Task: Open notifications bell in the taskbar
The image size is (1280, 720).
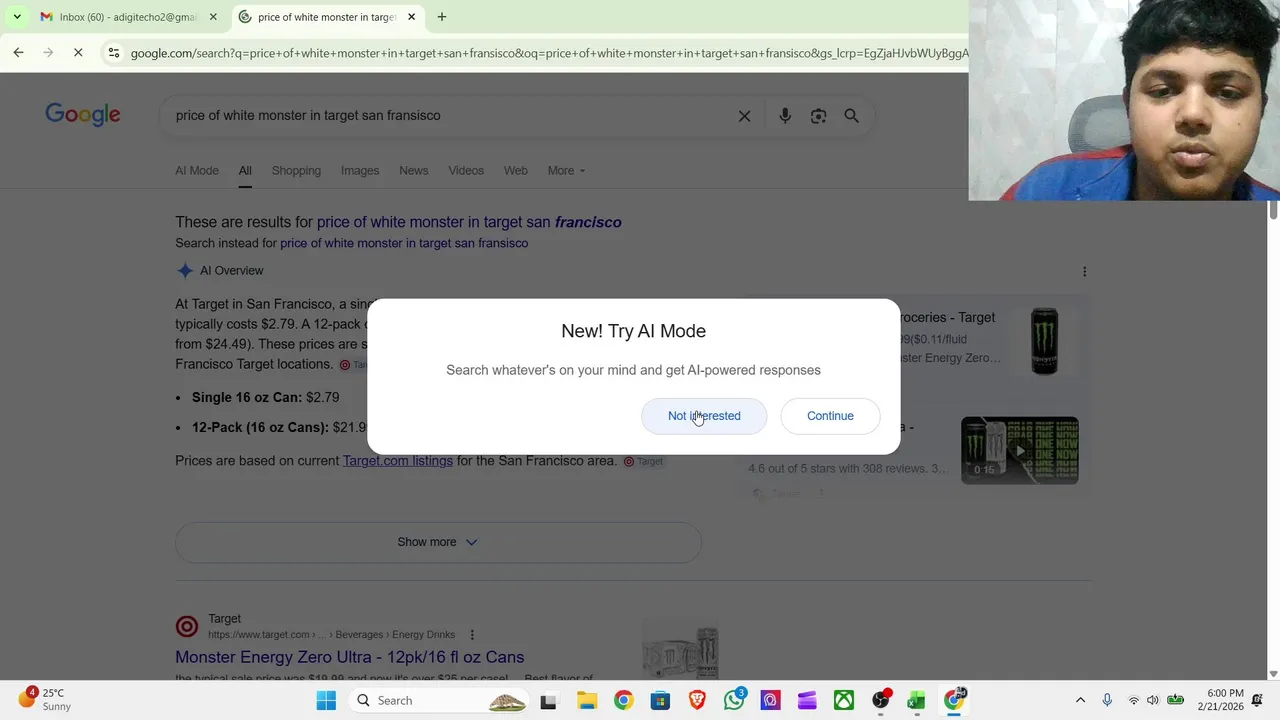Action: click(1257, 701)
